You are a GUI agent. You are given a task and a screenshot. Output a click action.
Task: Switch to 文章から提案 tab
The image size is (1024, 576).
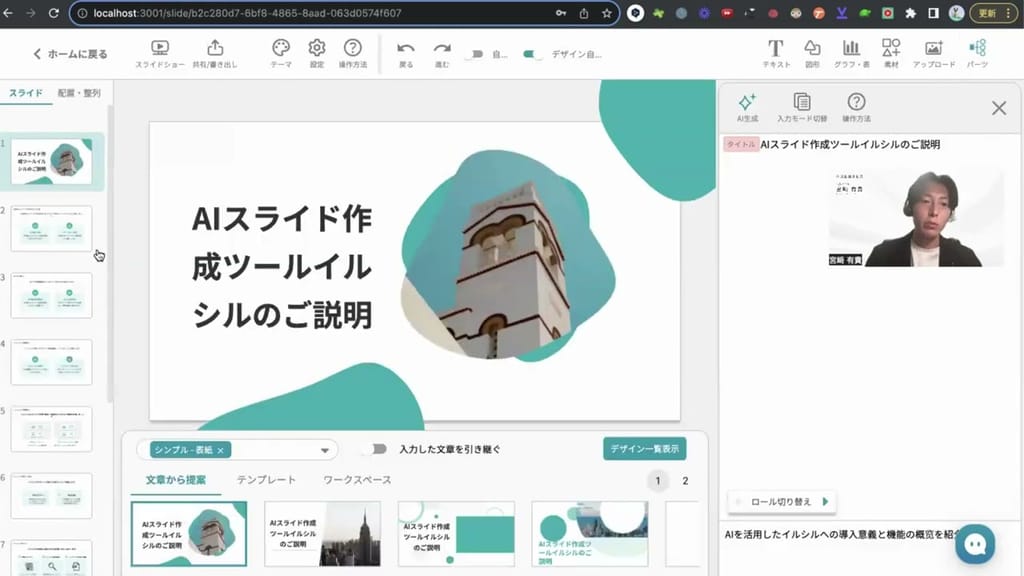(176, 480)
